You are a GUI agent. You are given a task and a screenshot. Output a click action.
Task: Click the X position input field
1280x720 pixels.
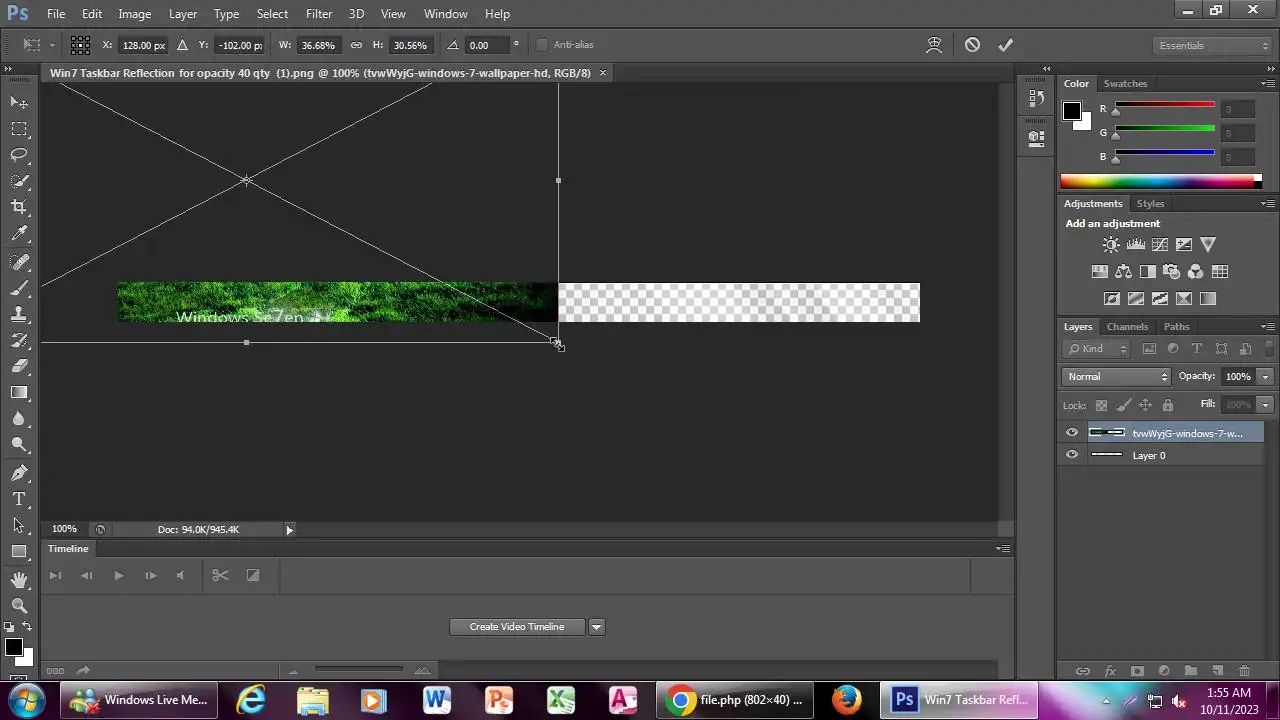pyautogui.click(x=143, y=45)
